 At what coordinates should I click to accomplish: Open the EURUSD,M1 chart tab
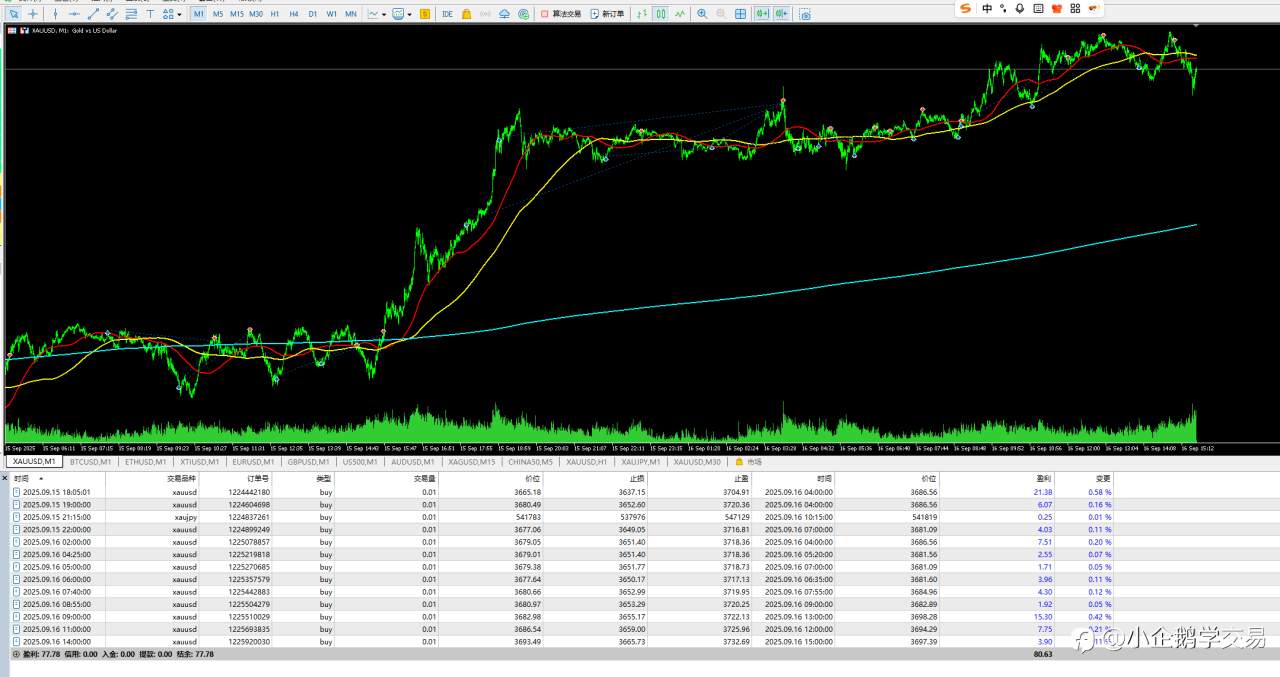click(254, 462)
